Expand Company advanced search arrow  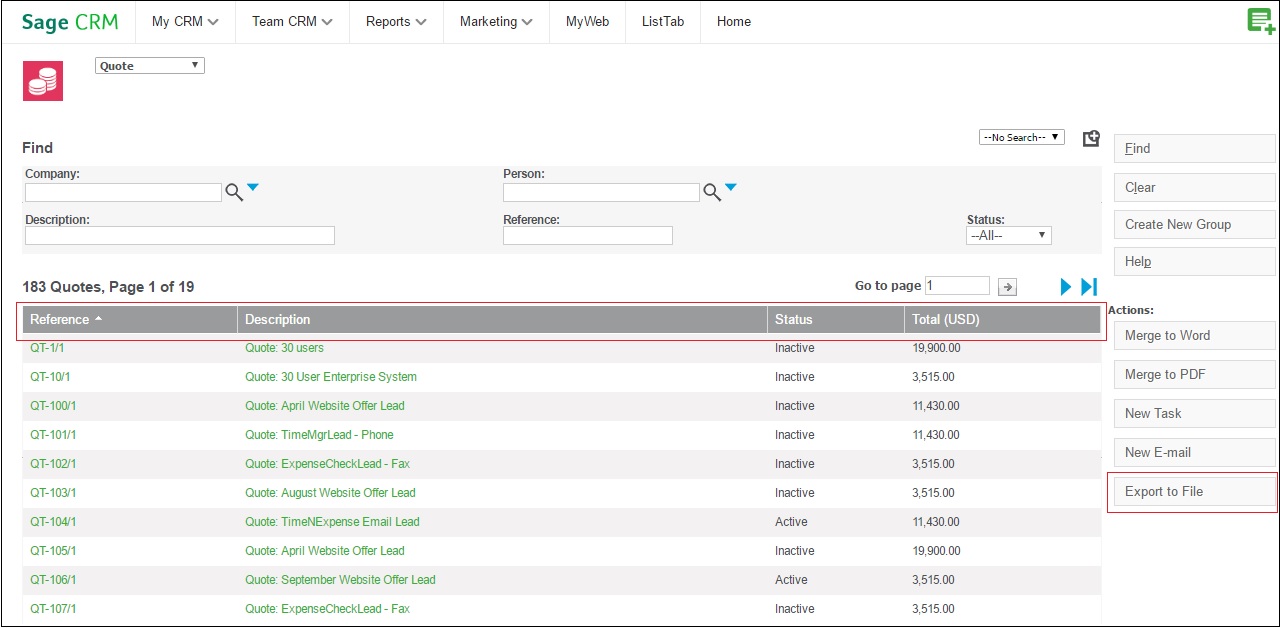253,187
